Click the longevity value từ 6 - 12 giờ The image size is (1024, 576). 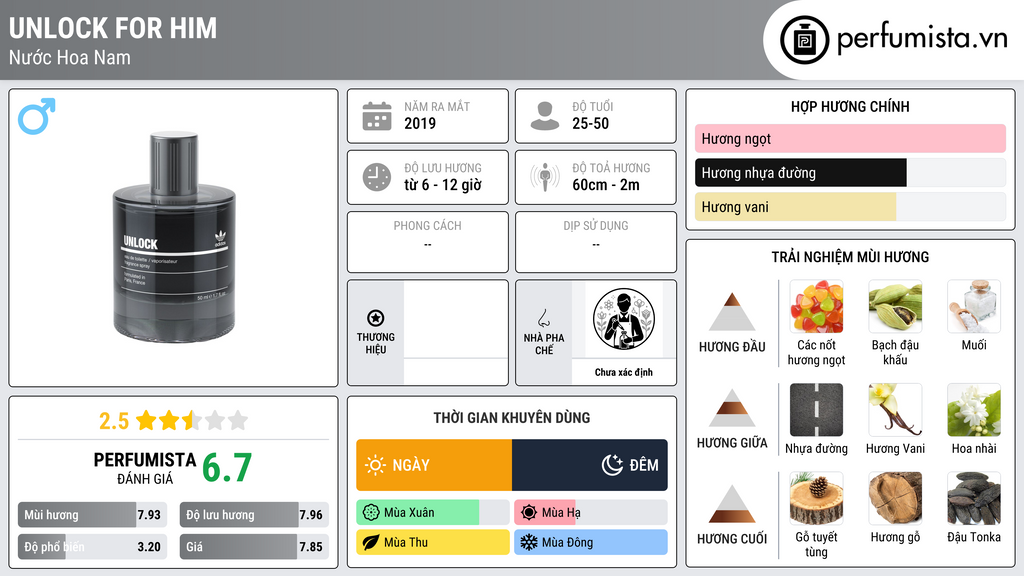tap(443, 185)
